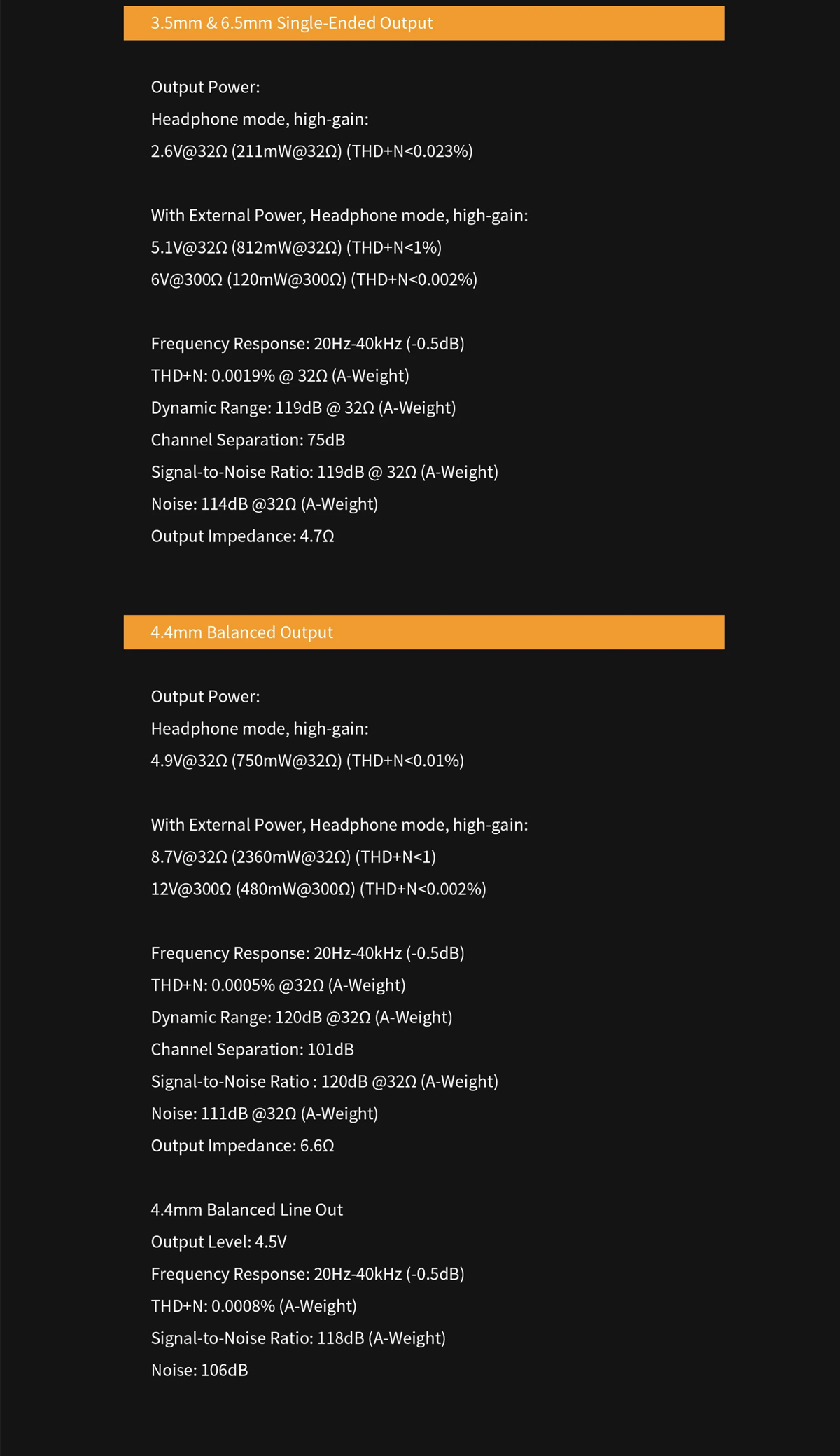The width and height of the screenshot is (840, 1456).
Task: Click "Output Impedance: 4.7Ω" text
Action: click(x=242, y=536)
